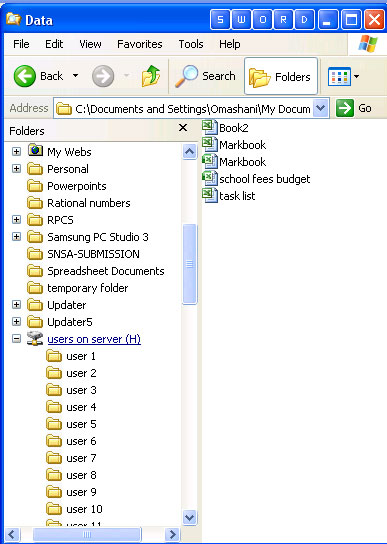
Task: Select the SNSA-SUBMISSION folder icon
Action: point(35,254)
